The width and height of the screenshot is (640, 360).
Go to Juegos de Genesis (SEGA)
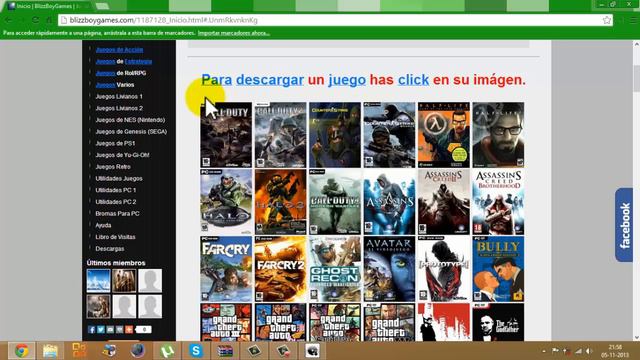click(131, 132)
